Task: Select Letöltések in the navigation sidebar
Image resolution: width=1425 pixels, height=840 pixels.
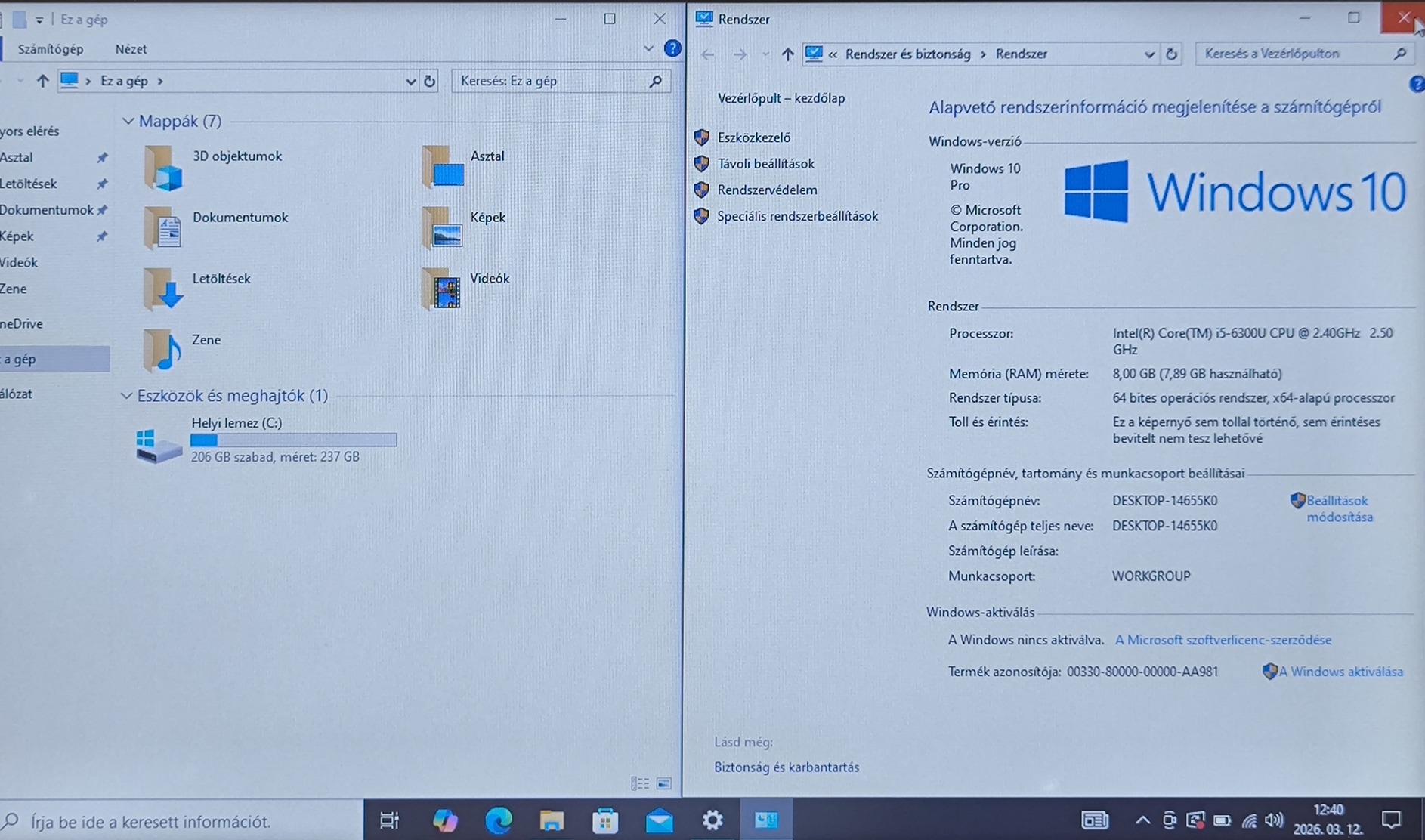Action: tap(29, 184)
